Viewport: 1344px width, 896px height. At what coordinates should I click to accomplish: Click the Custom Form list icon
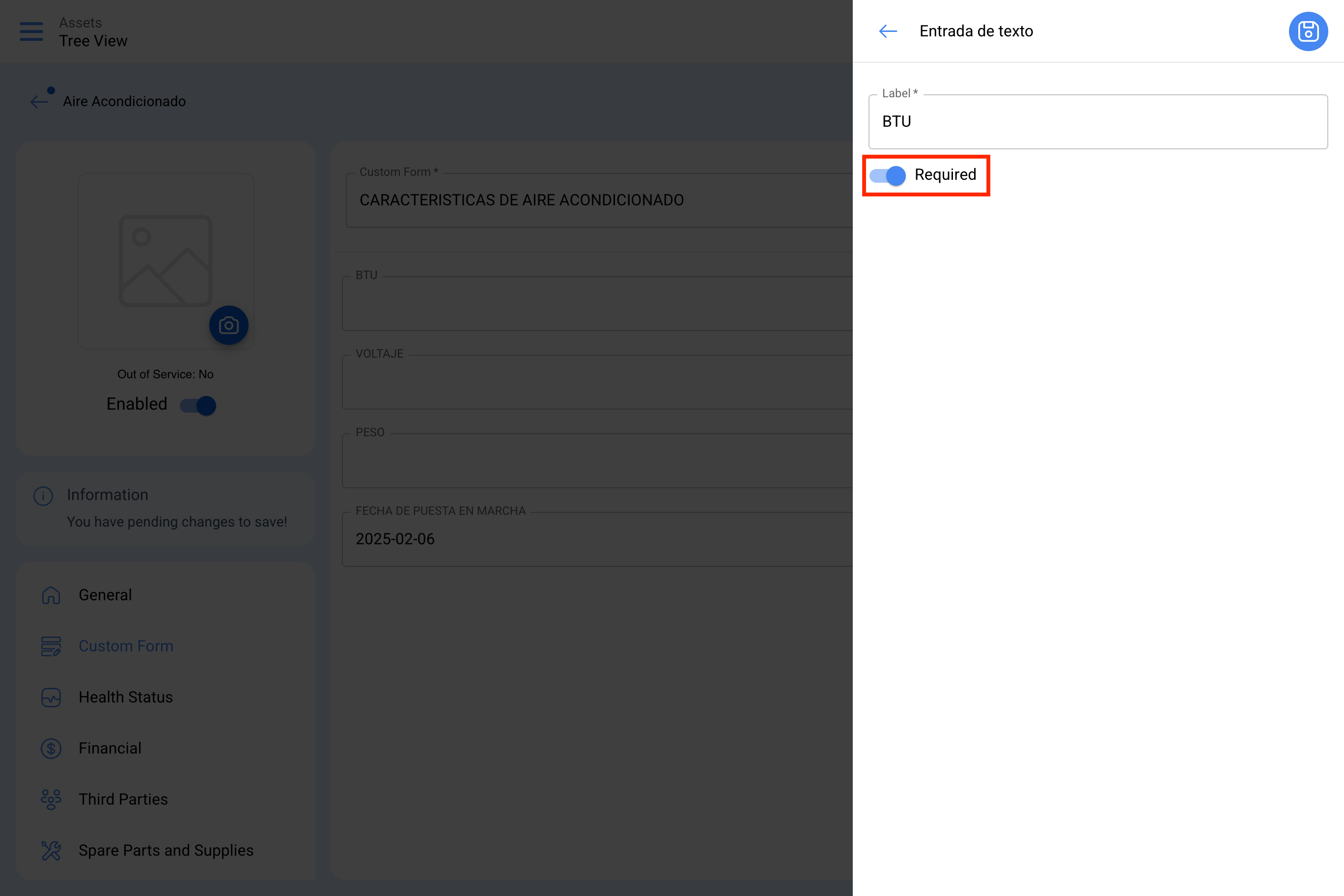[x=51, y=646]
